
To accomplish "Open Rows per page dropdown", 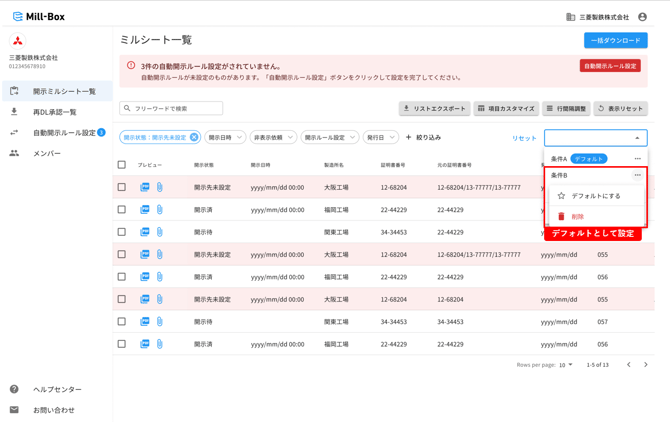I will pos(565,365).
